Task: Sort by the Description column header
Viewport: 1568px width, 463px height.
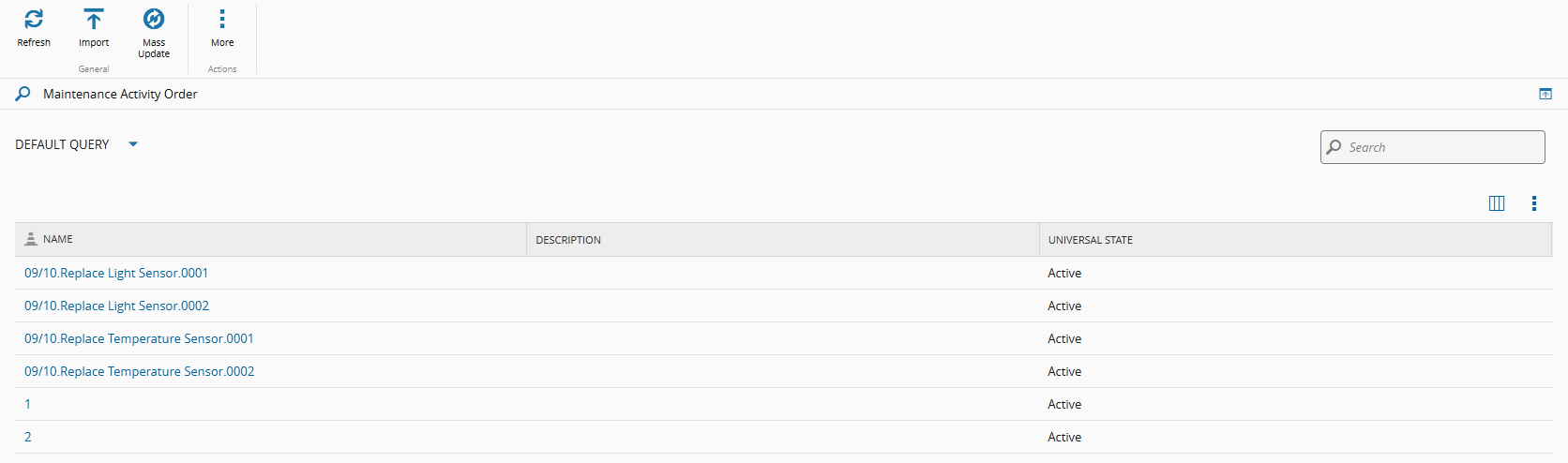Action: [568, 240]
